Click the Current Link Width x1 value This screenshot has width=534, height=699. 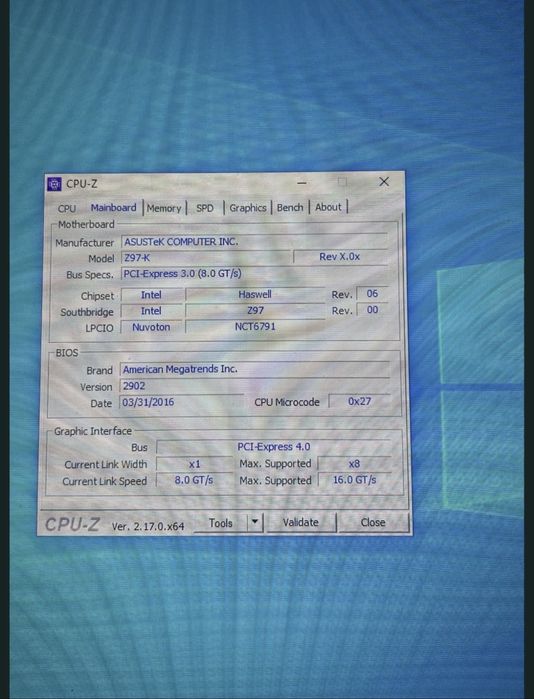click(x=194, y=464)
